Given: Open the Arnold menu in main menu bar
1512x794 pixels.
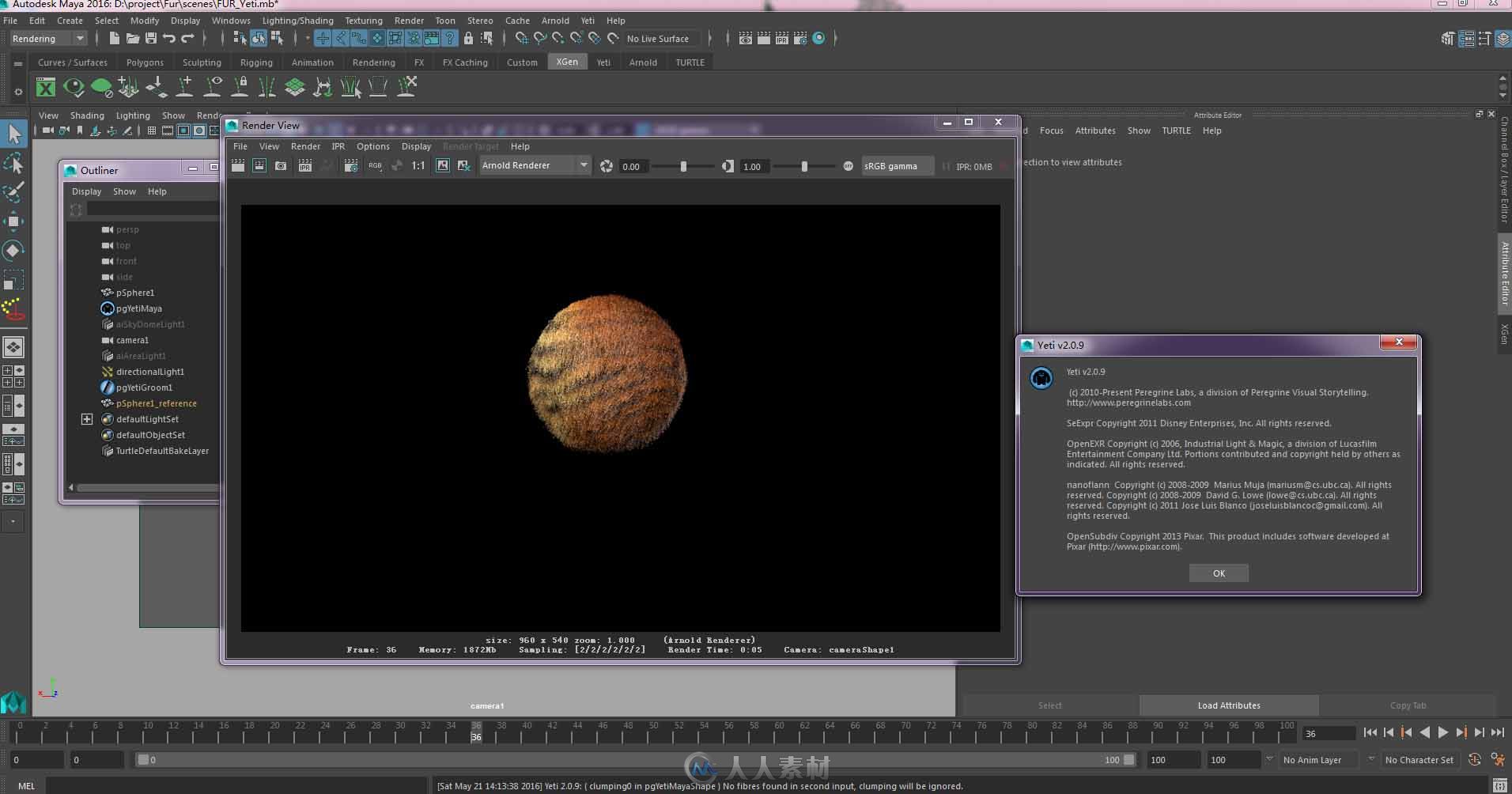Looking at the screenshot, I should pos(554,21).
